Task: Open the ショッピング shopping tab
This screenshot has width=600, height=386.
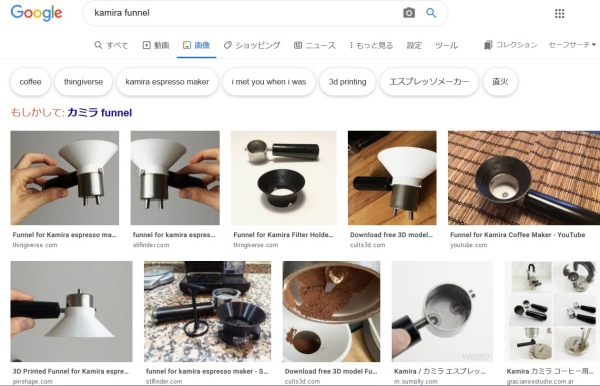Action: [x=252, y=45]
